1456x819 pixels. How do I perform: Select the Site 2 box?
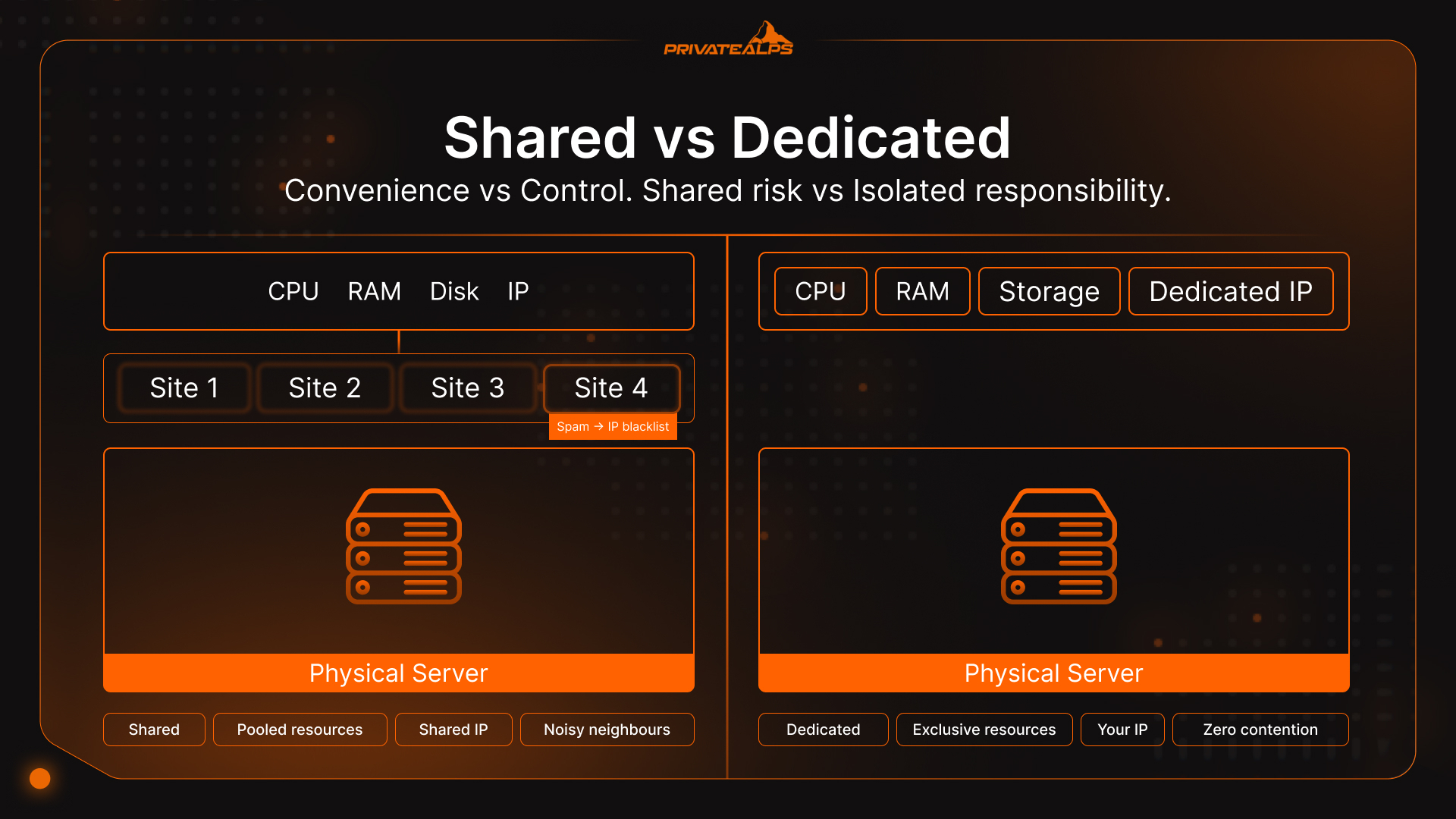click(325, 388)
